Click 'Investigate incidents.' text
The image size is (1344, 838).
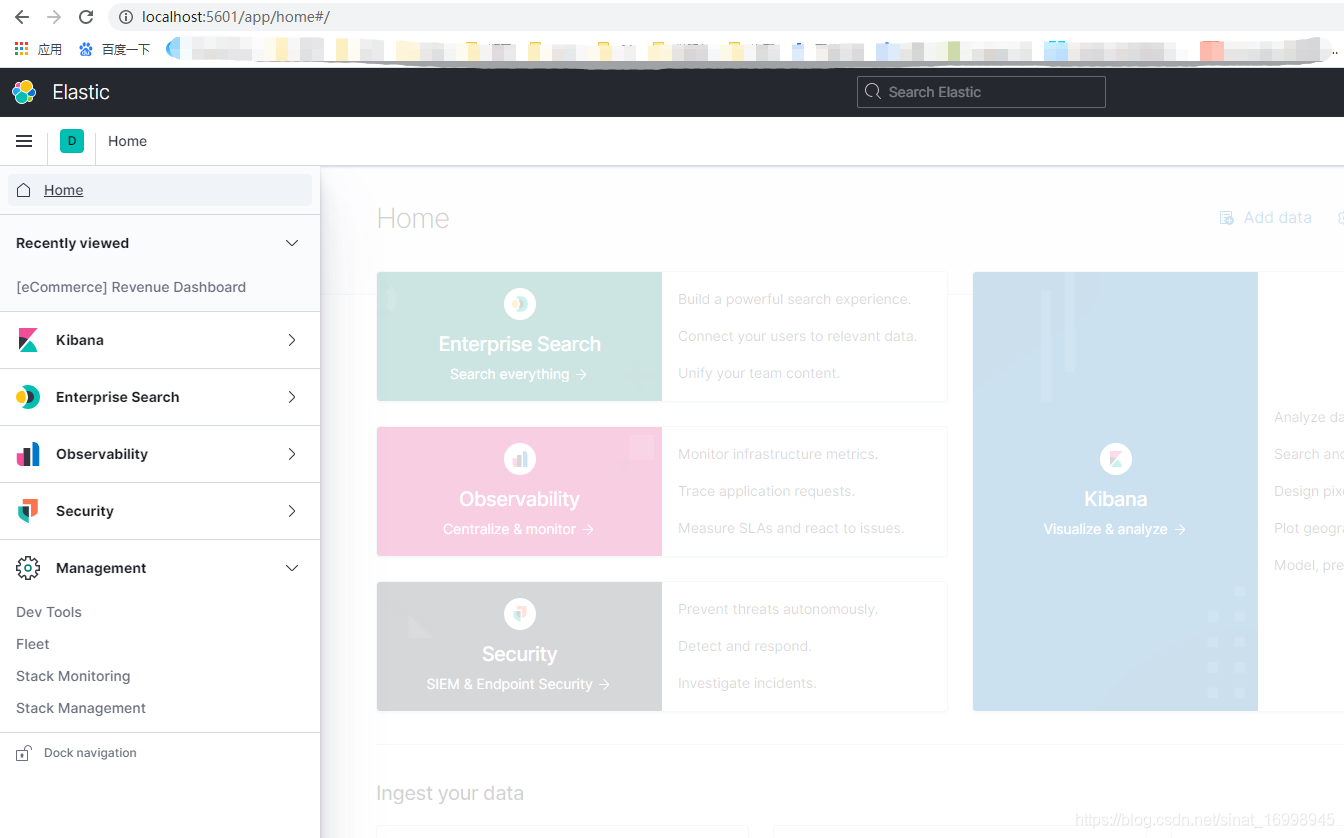click(x=747, y=683)
